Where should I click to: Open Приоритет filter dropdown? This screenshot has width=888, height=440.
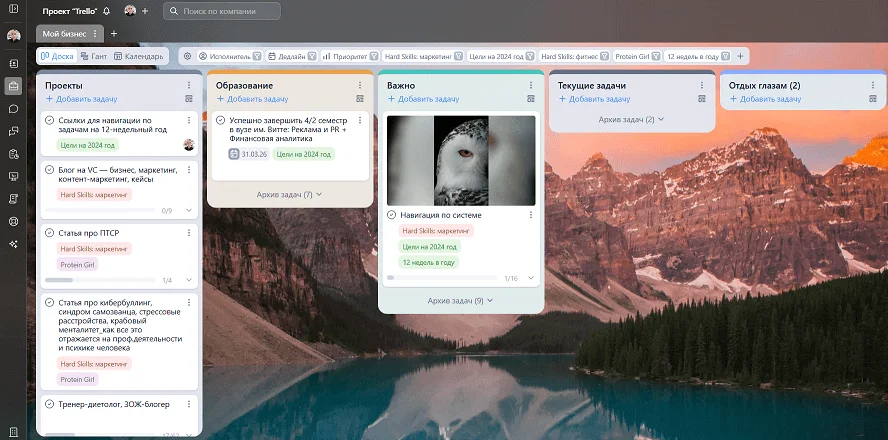350,56
